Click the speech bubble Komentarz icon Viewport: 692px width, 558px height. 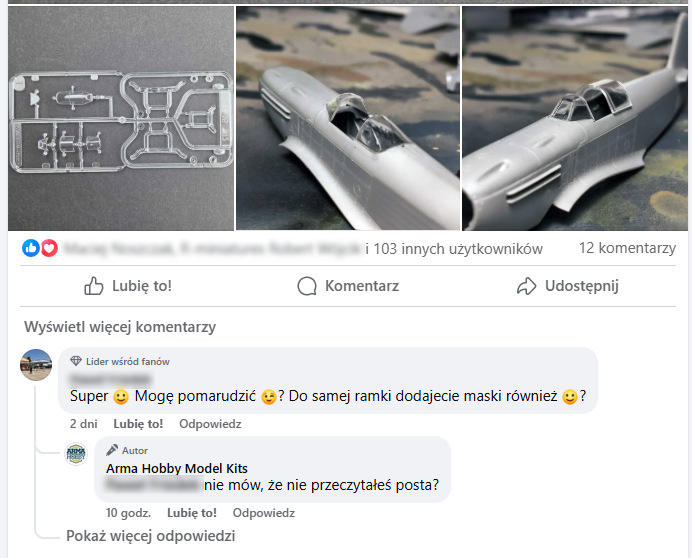tap(308, 286)
